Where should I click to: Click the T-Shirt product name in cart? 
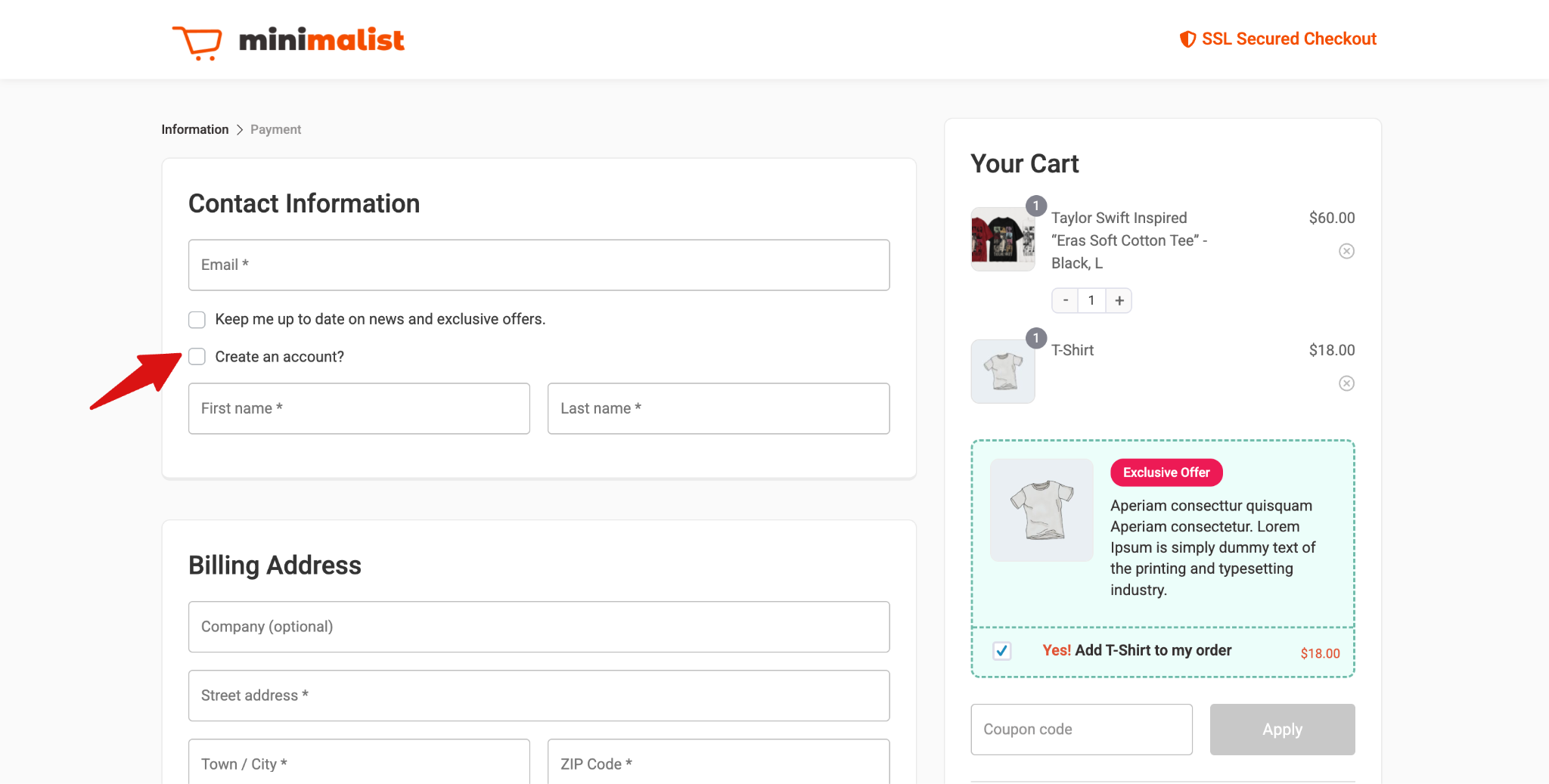coord(1073,350)
